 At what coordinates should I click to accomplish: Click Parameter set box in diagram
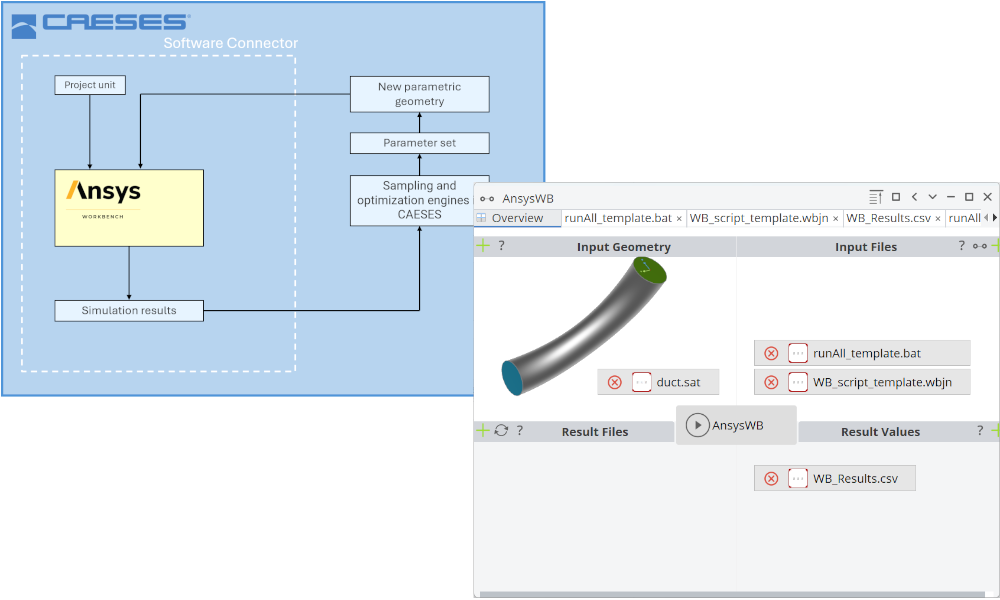[420, 143]
